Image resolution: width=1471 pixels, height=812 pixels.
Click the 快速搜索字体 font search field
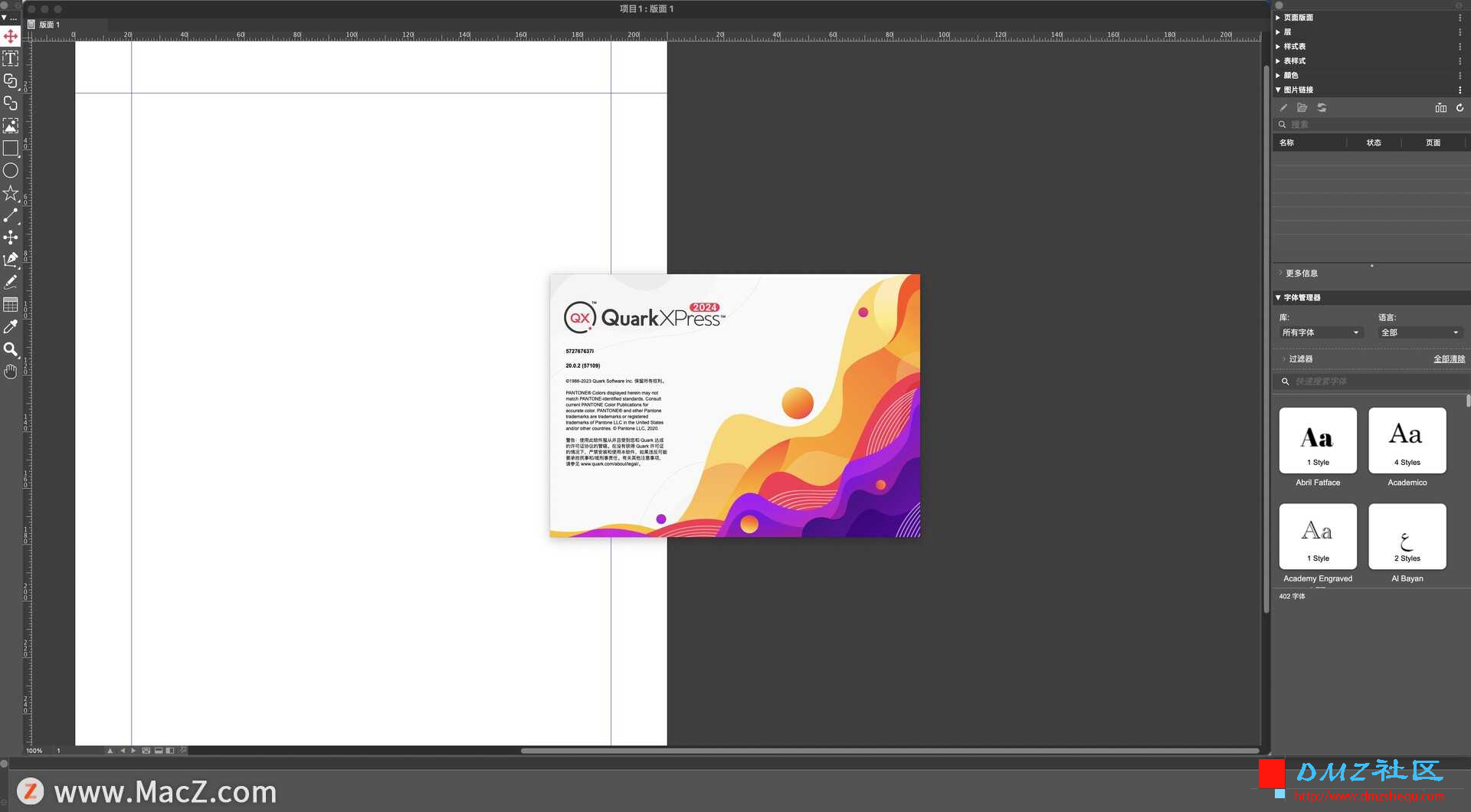tap(1371, 381)
